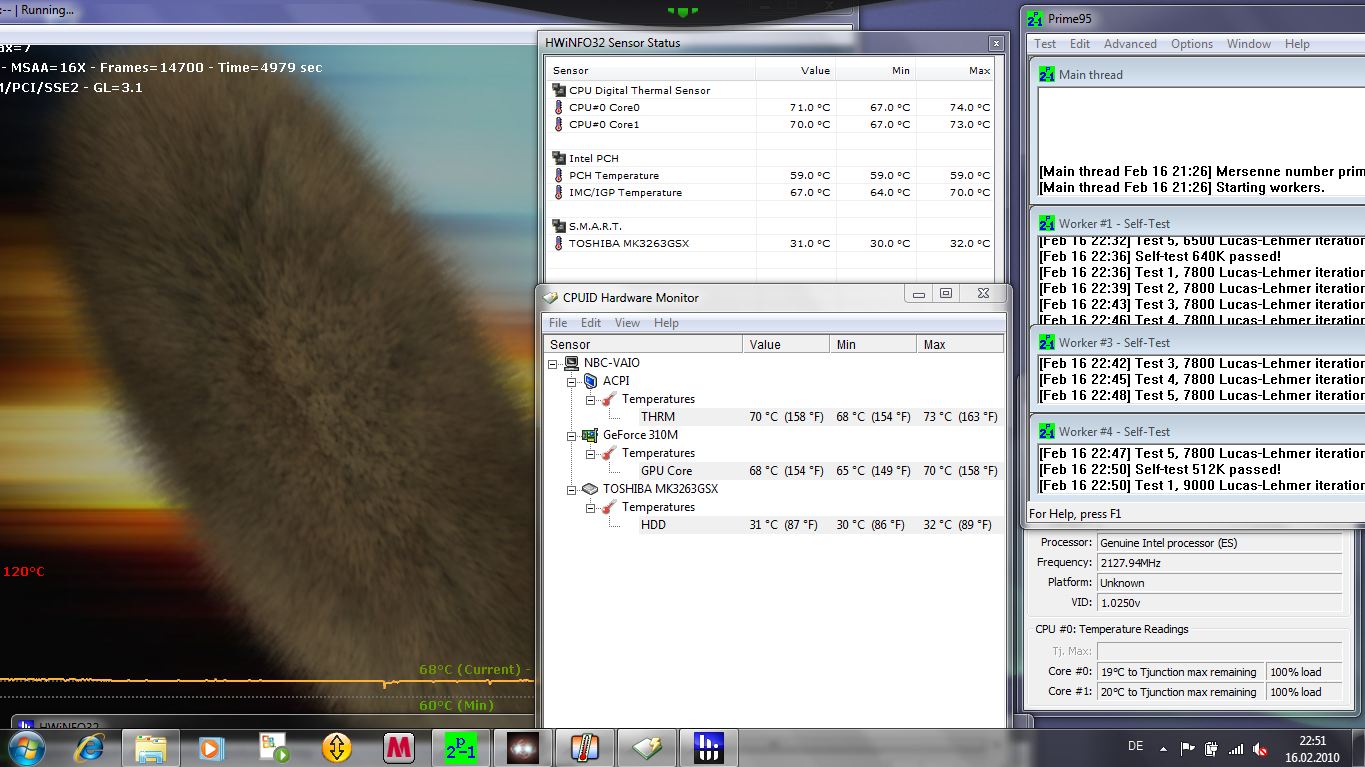Select the CPU#0 Core1 sensor row
1365x767 pixels.
pyautogui.click(x=771, y=124)
